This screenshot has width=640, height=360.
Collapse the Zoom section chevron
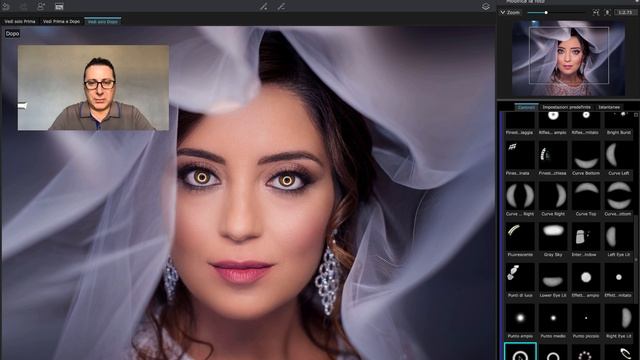(503, 13)
